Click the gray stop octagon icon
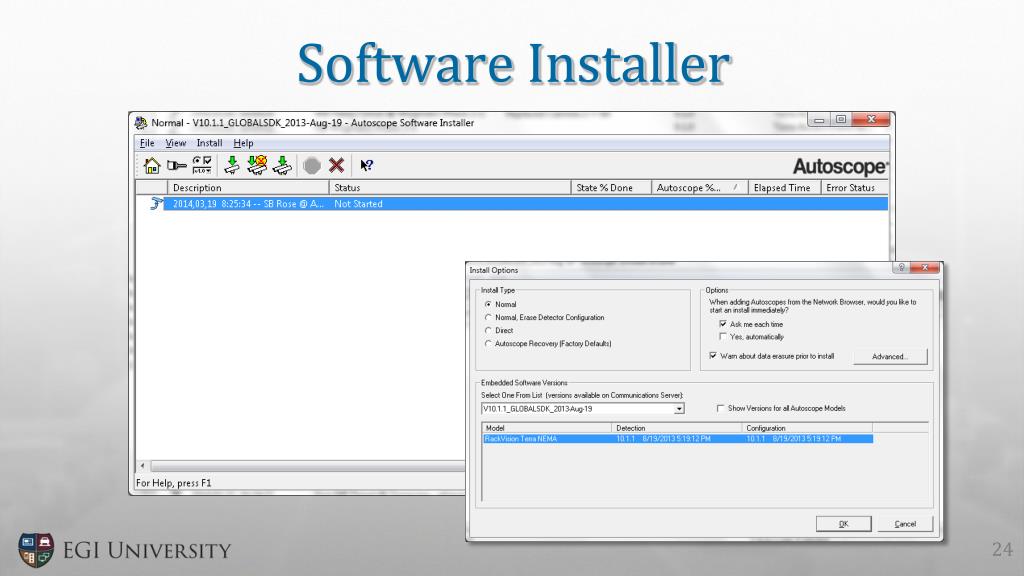The height and width of the screenshot is (576, 1024). tap(312, 166)
